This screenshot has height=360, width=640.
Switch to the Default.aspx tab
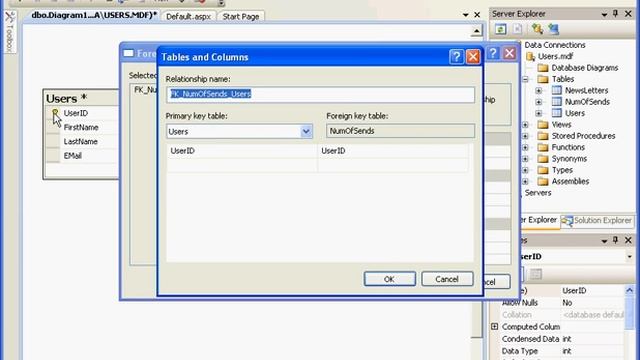pyautogui.click(x=188, y=17)
